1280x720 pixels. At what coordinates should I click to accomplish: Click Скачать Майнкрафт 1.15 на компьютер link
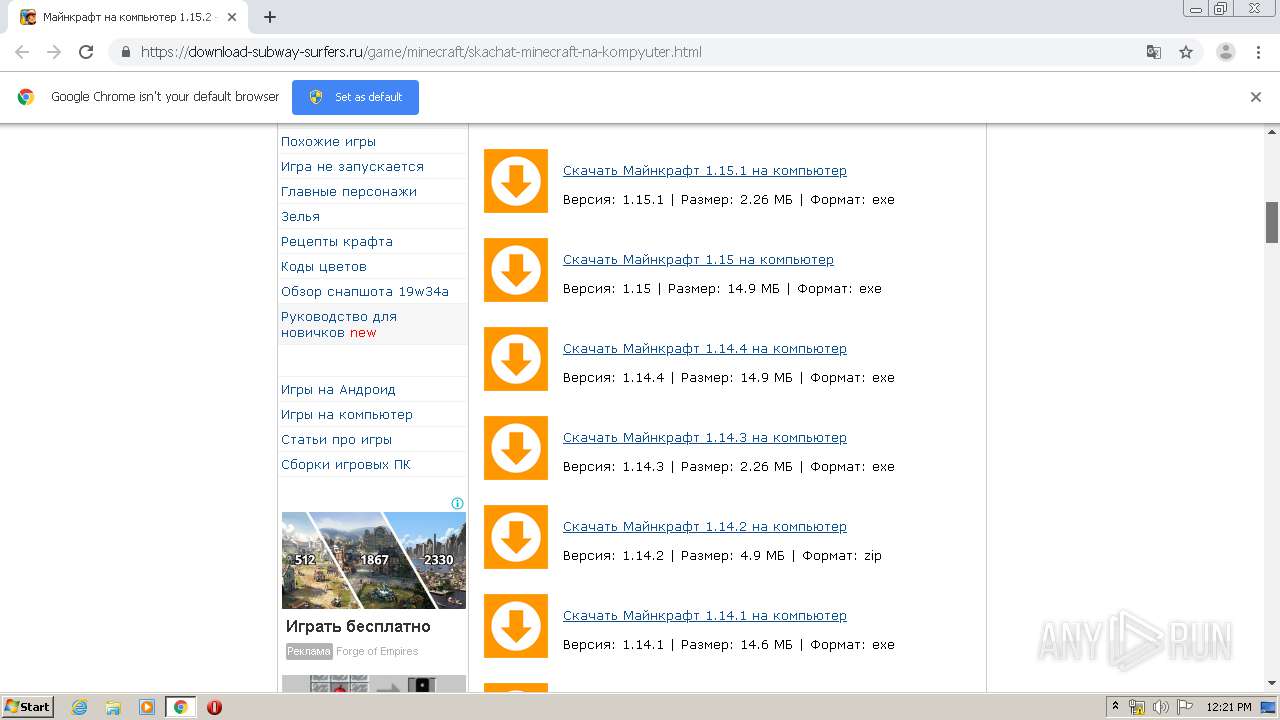coord(698,259)
